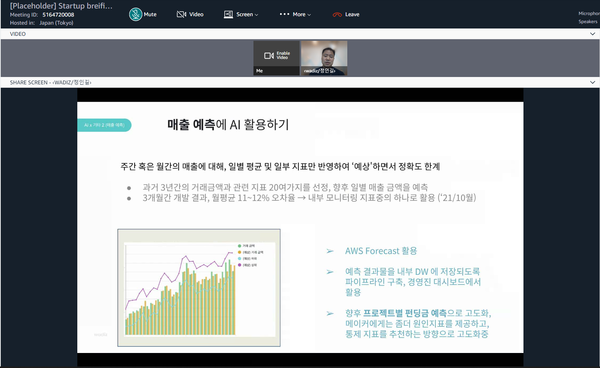
Task: Click the VIDEO section header label
Action: (x=18, y=34)
